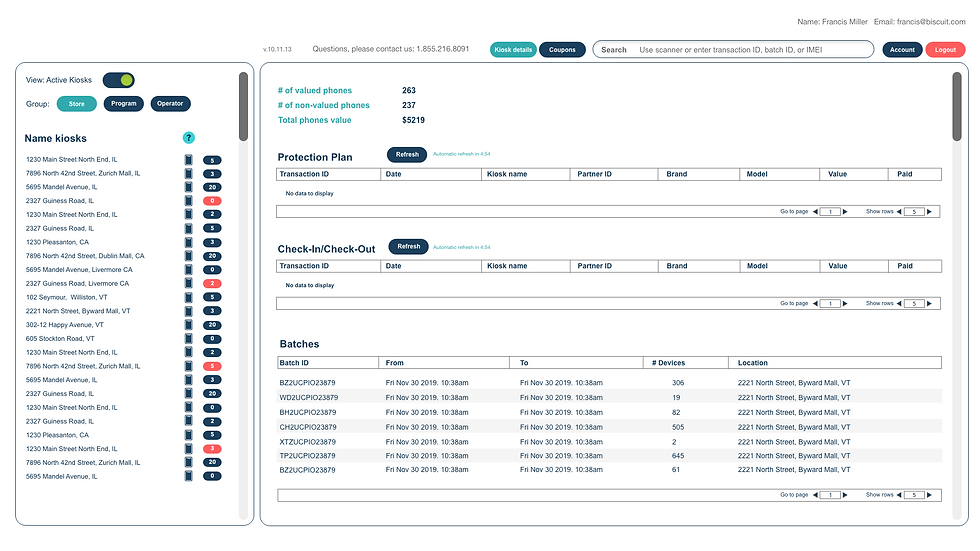980x551 pixels.
Task: Go to next page in Check-In/Check-Out table
Action: (845, 304)
